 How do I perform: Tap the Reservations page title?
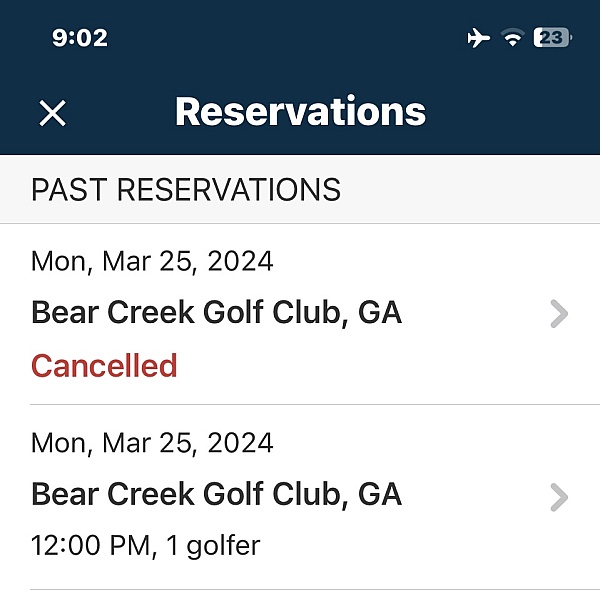click(300, 111)
